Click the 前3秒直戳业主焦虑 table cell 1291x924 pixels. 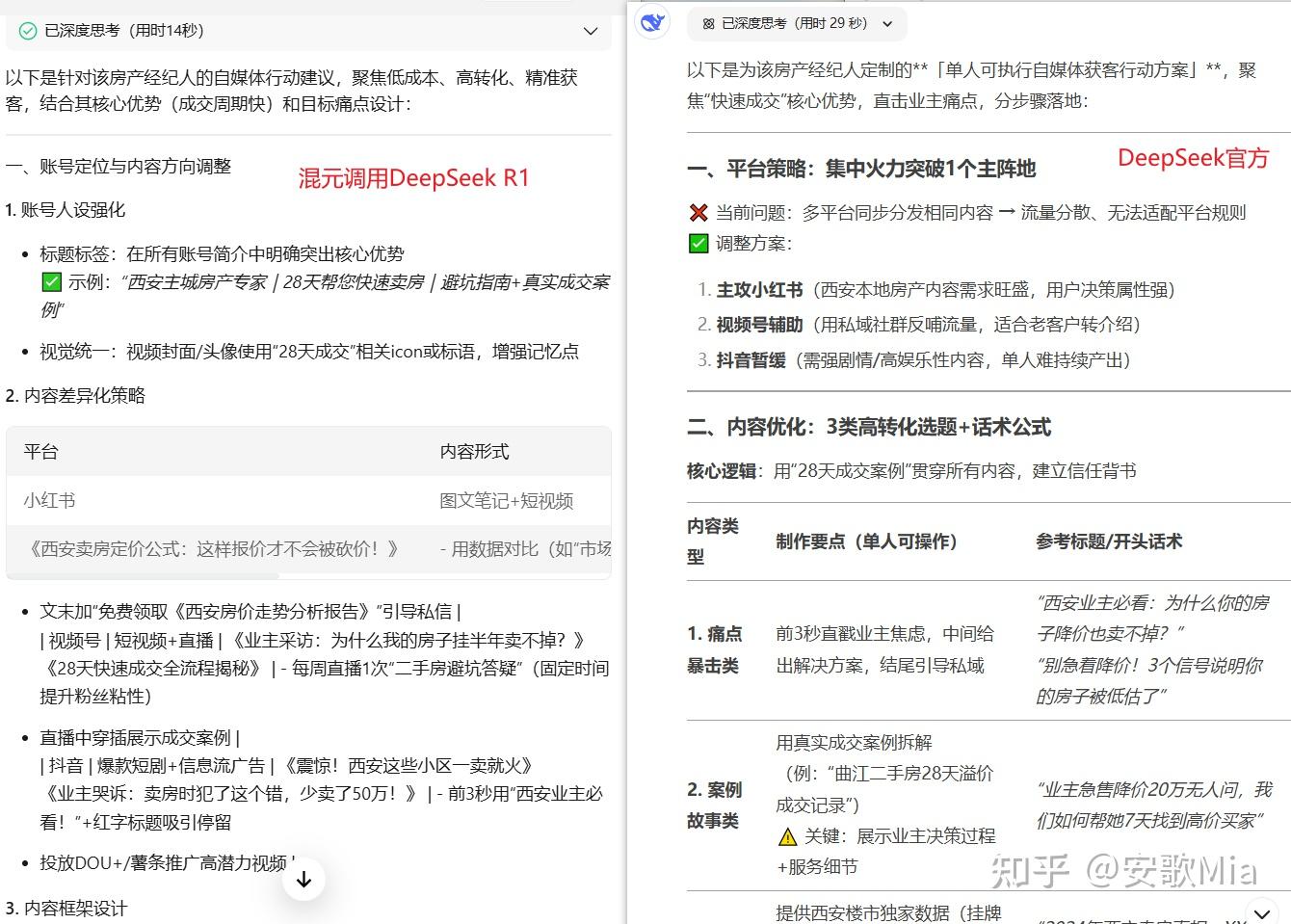point(885,649)
